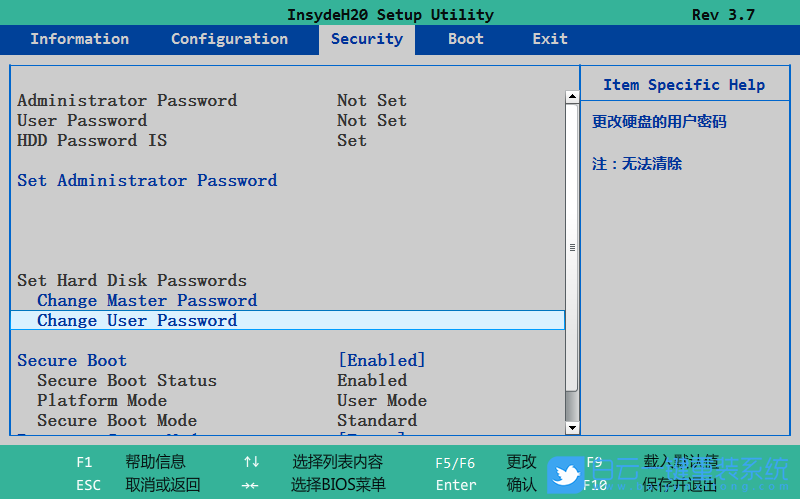Click the scrollbar down arrow
The image size is (800, 499).
(x=572, y=427)
